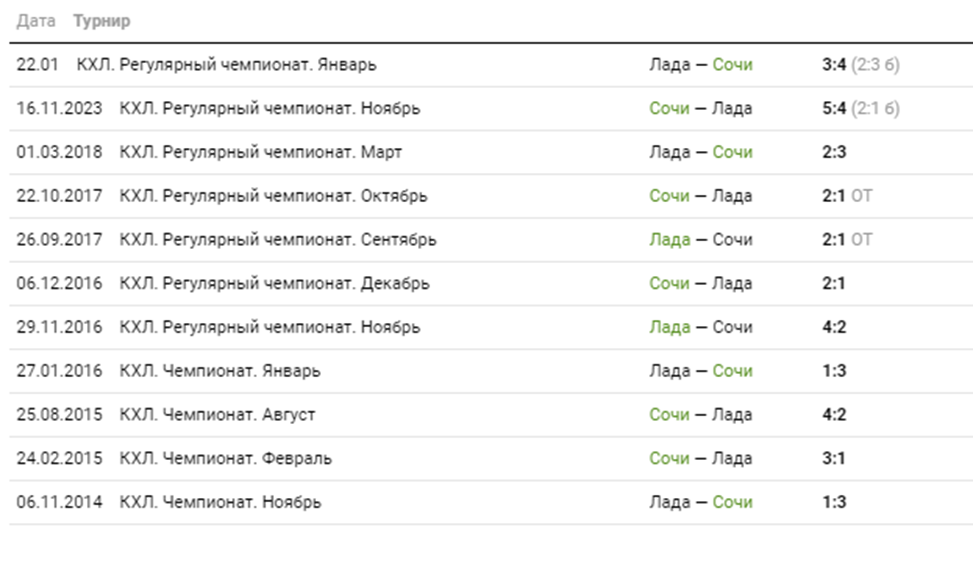
Task: Click score 4:2 of the 29.11.2016 match
Action: [x=833, y=327]
